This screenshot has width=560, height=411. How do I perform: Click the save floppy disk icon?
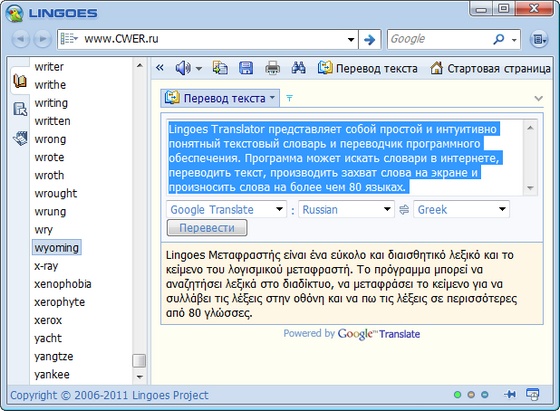[x=246, y=67]
